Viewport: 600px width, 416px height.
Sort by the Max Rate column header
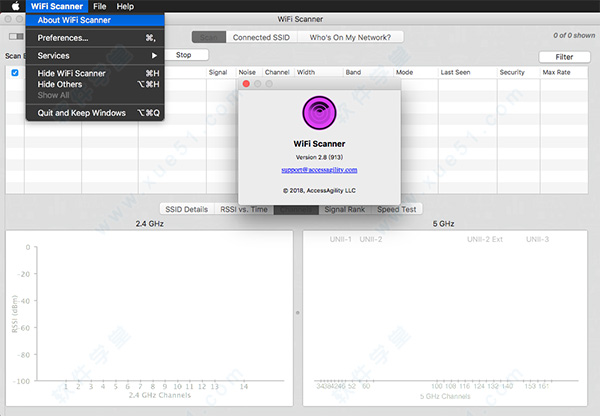pos(556,72)
